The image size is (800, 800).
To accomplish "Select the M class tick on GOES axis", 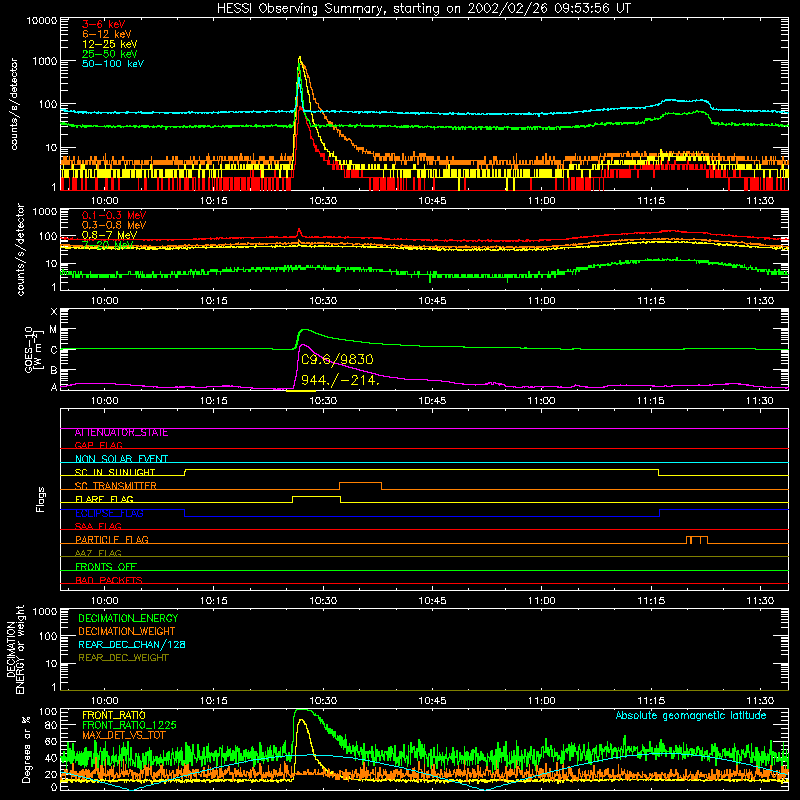I will (x=53, y=330).
